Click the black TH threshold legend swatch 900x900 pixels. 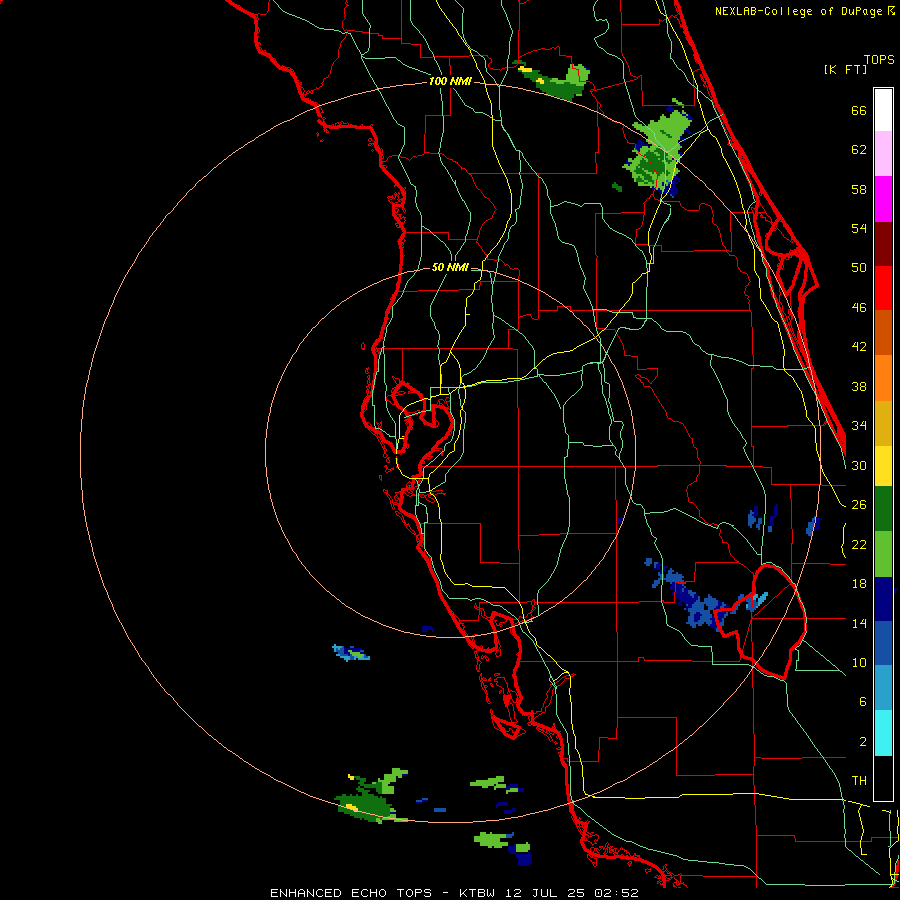883,778
